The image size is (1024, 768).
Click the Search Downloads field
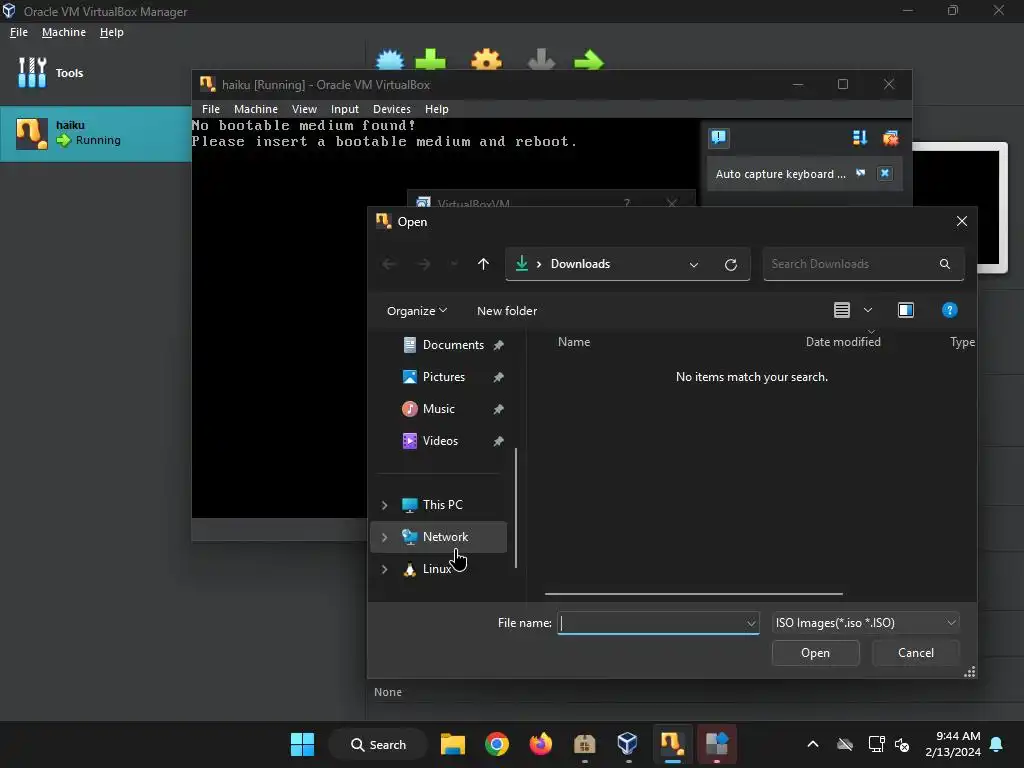(x=863, y=264)
